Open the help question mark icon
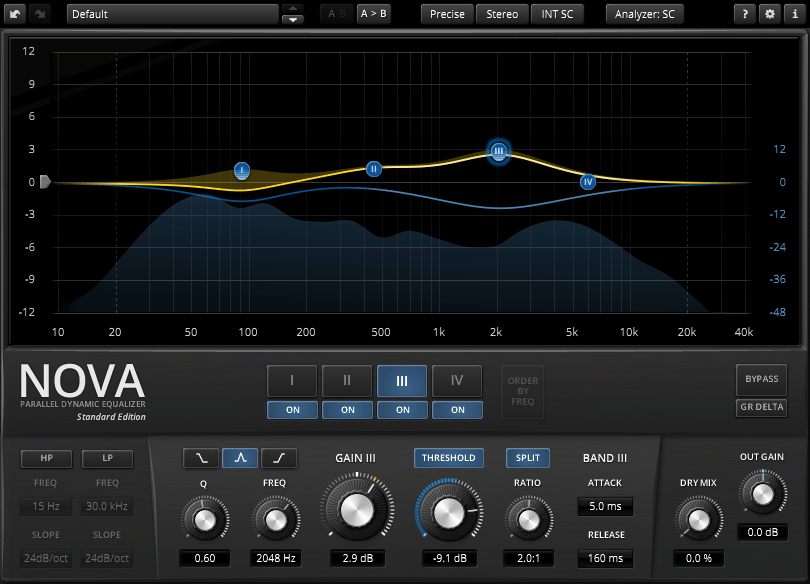This screenshot has height=584, width=810. tap(745, 14)
